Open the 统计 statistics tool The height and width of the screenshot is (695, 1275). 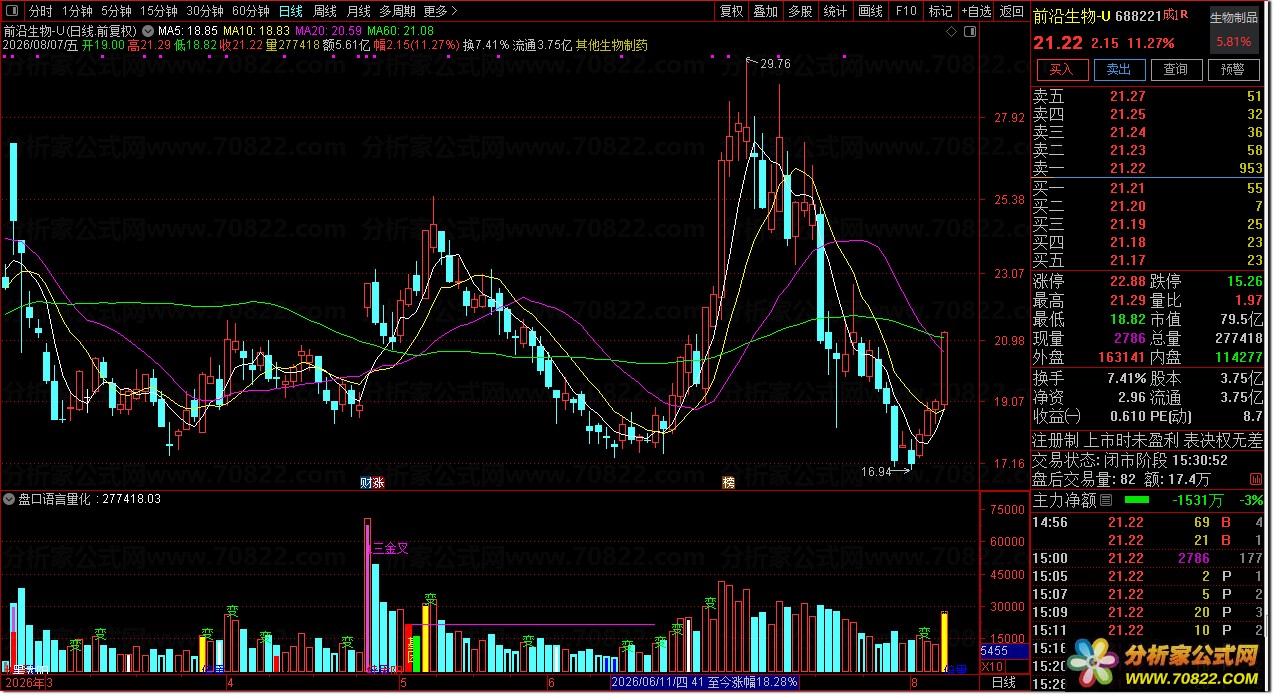click(835, 12)
